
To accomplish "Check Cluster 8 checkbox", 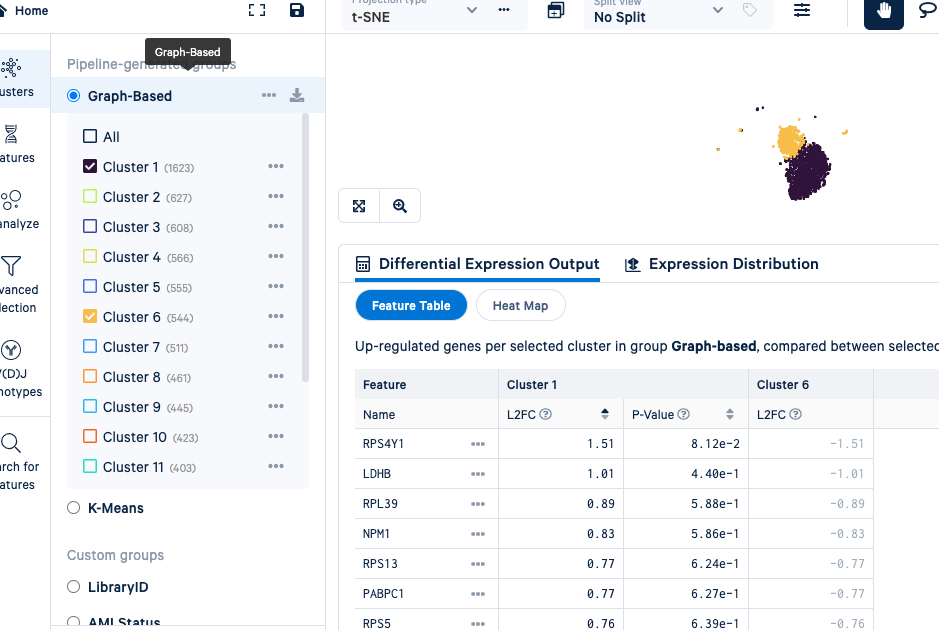I will pos(90,375).
